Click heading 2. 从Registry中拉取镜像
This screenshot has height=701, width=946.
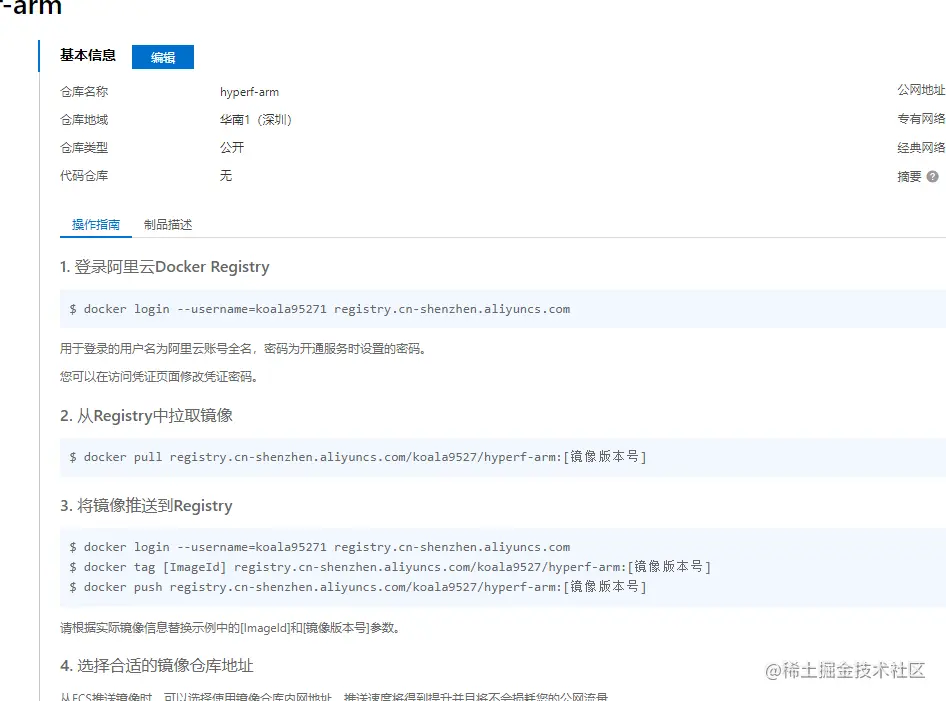click(147, 415)
